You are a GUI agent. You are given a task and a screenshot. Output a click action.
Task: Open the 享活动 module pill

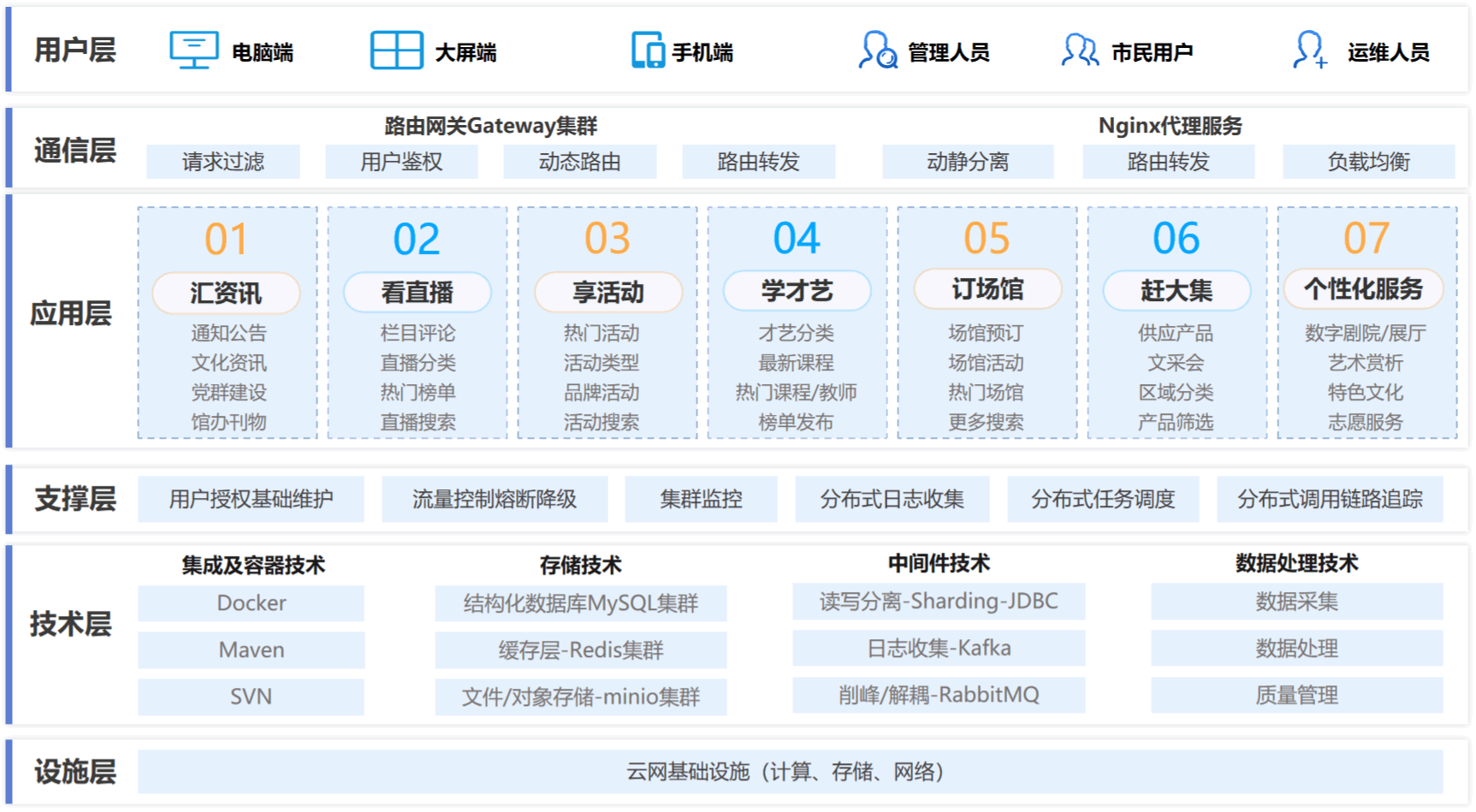pyautogui.click(x=608, y=293)
